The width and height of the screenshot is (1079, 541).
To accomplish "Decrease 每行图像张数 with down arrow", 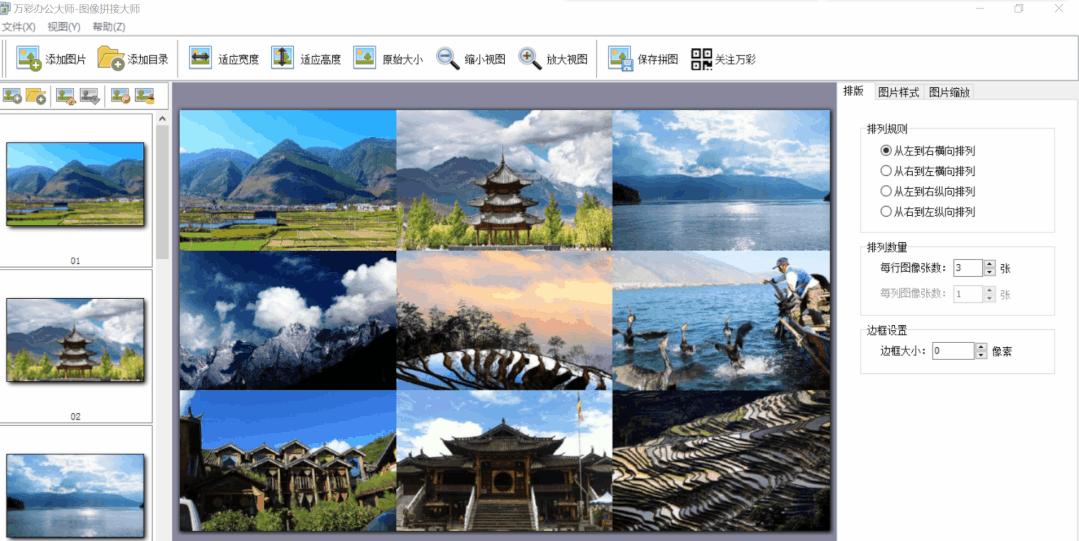I will 990,272.
